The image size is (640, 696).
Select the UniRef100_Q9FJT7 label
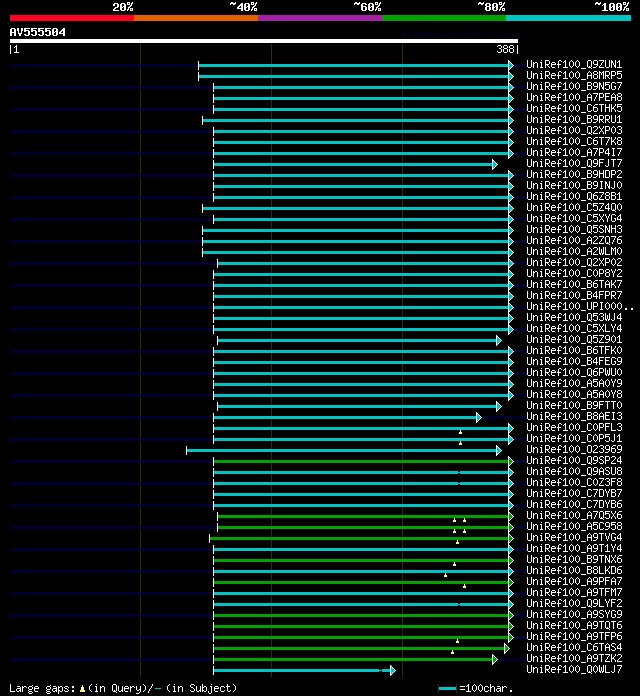coord(574,163)
